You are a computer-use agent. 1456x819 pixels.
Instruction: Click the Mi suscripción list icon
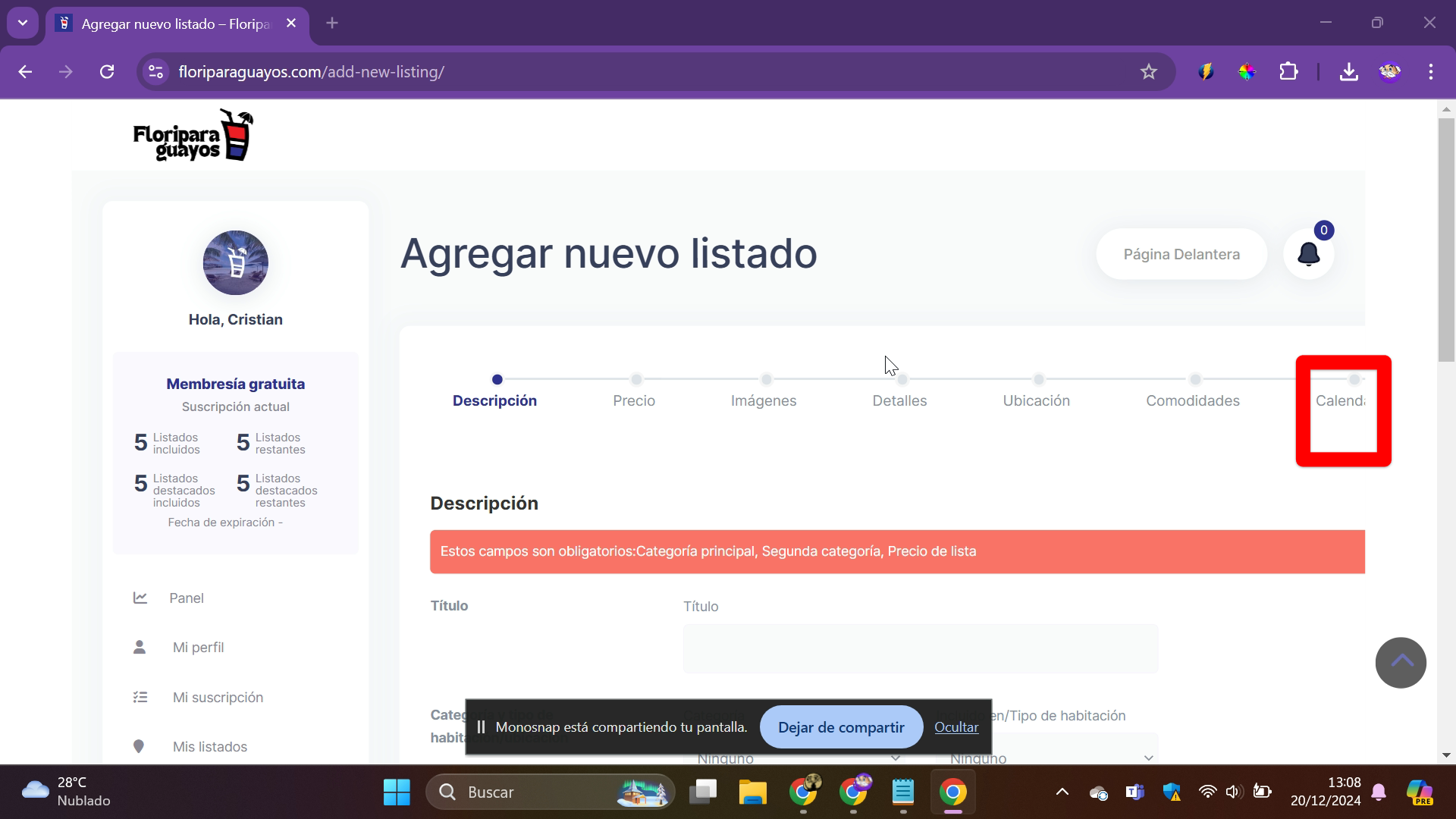point(140,697)
